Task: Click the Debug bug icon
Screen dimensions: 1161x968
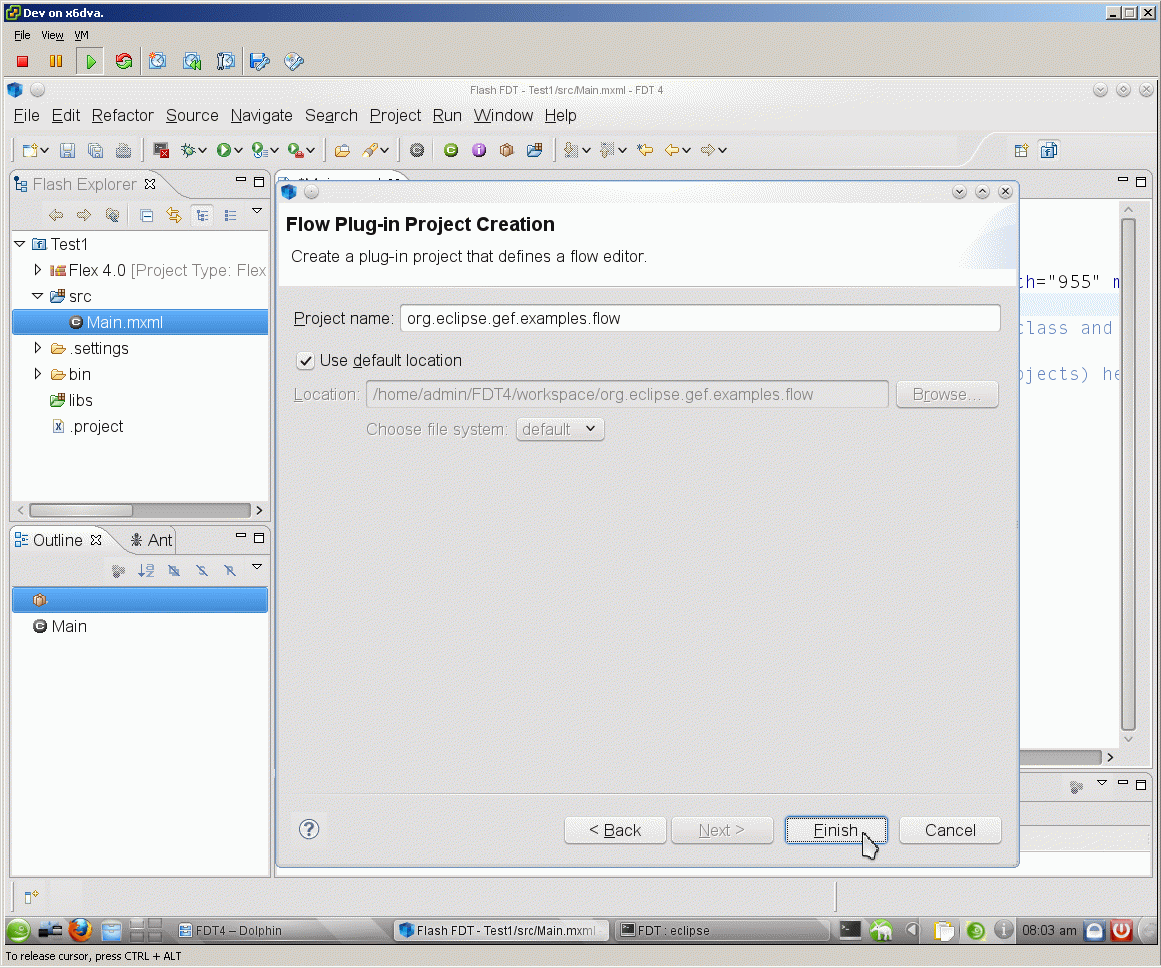Action: click(188, 150)
